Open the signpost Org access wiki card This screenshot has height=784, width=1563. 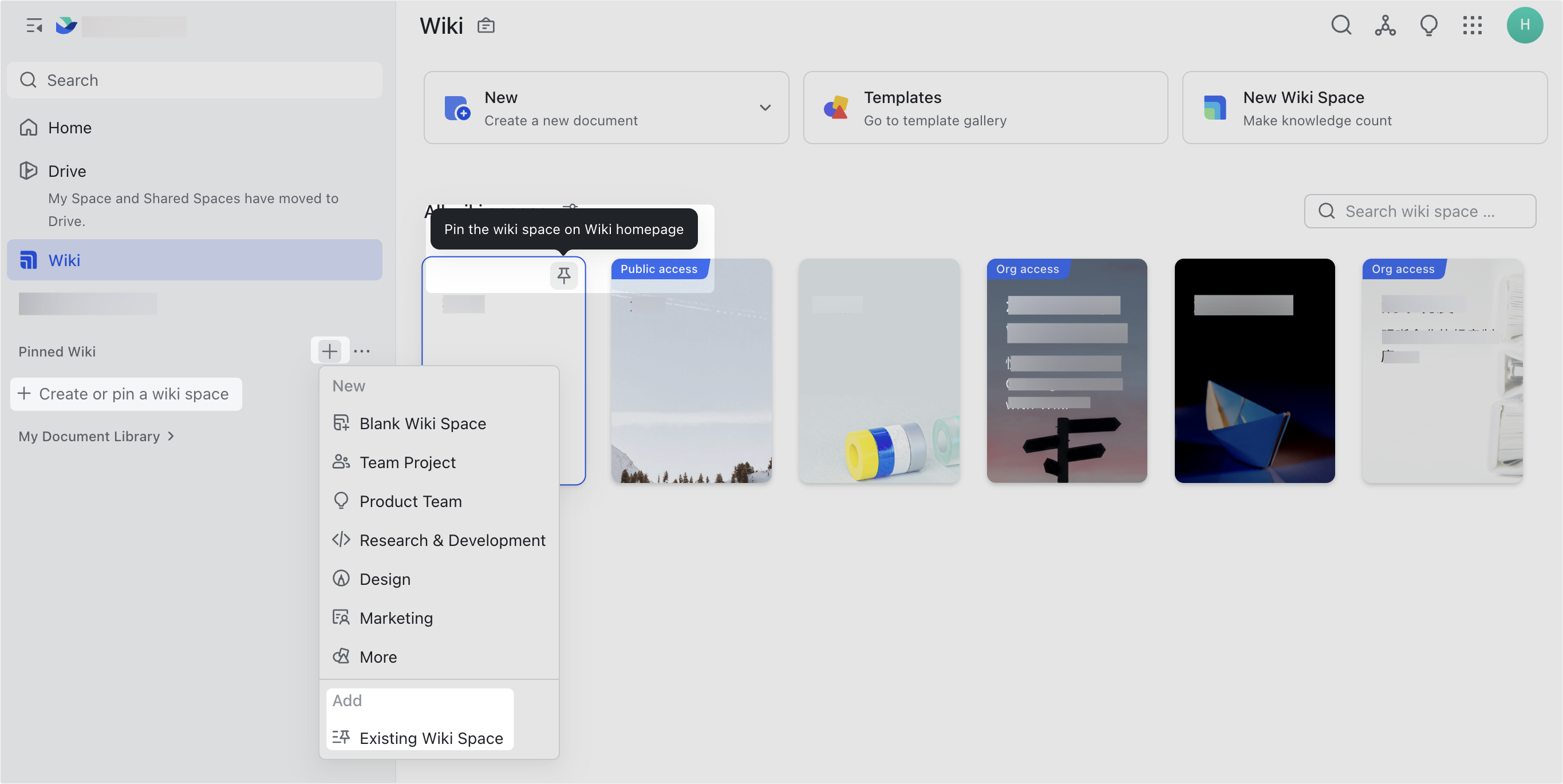coord(1067,370)
